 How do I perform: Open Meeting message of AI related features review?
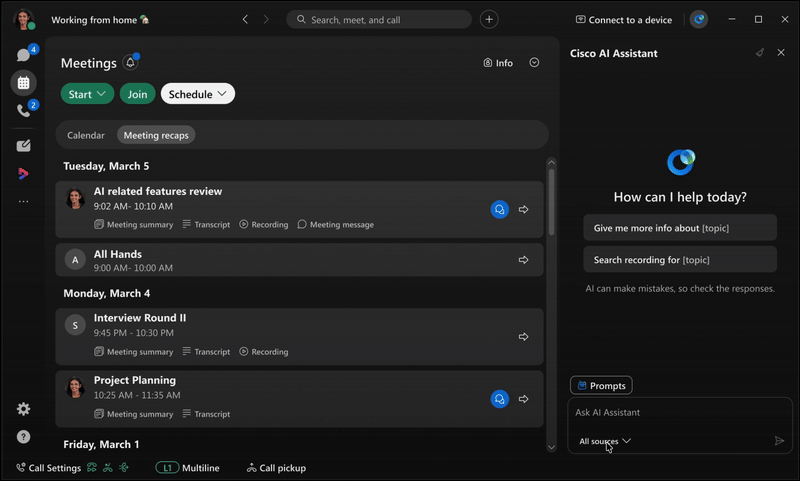click(x=335, y=224)
